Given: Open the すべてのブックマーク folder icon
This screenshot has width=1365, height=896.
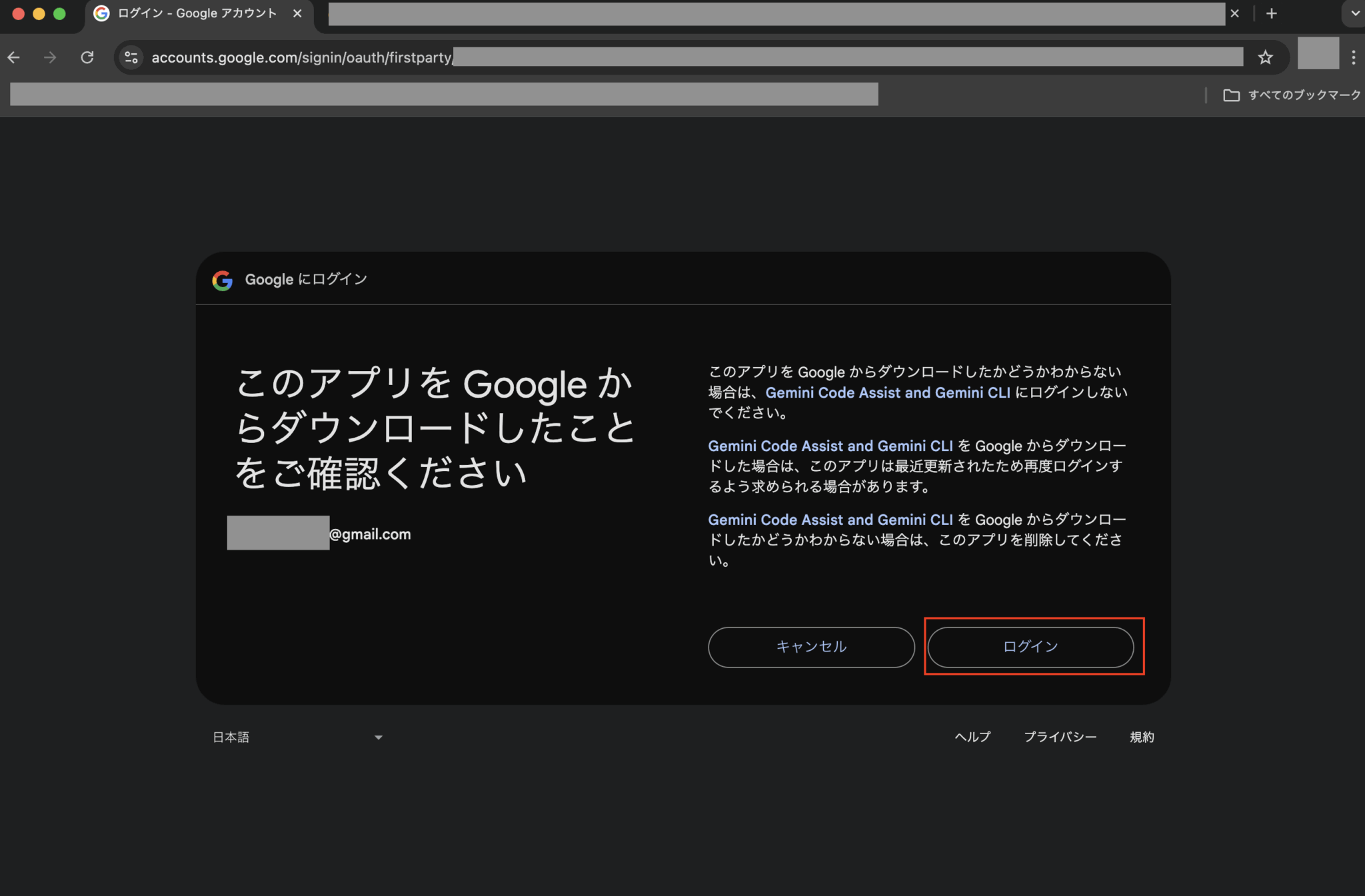Looking at the screenshot, I should 1233,95.
